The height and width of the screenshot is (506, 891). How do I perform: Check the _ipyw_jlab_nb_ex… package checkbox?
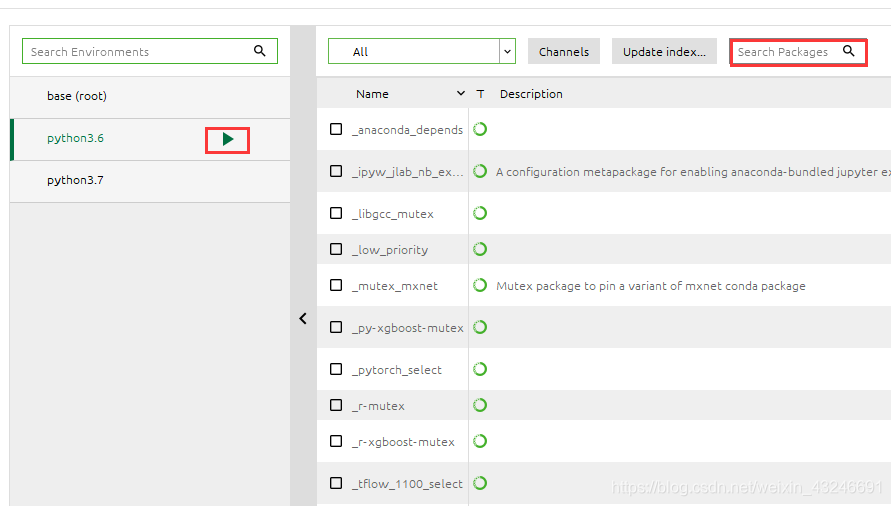click(x=336, y=171)
